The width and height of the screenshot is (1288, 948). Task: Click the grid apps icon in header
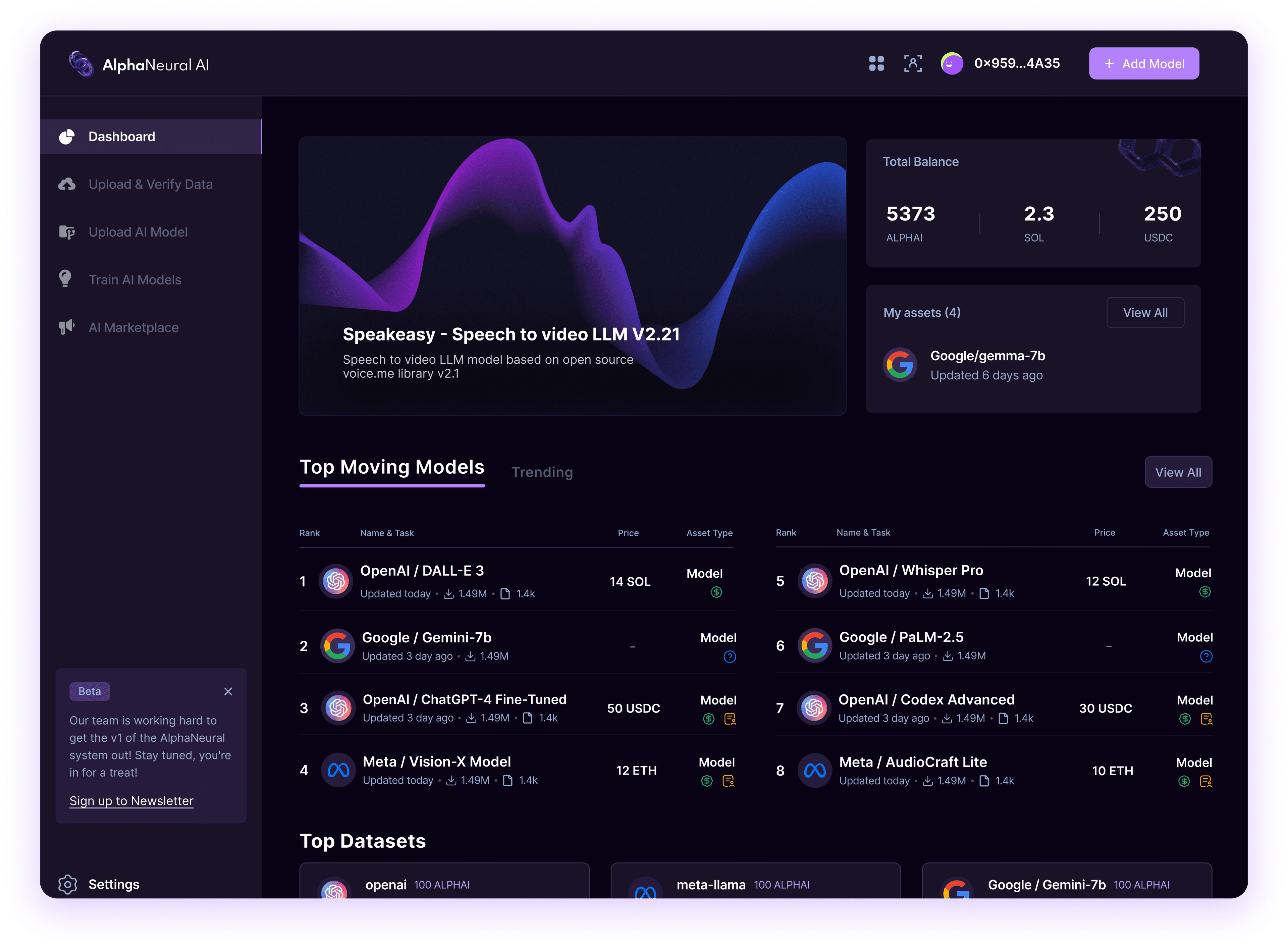pos(876,64)
